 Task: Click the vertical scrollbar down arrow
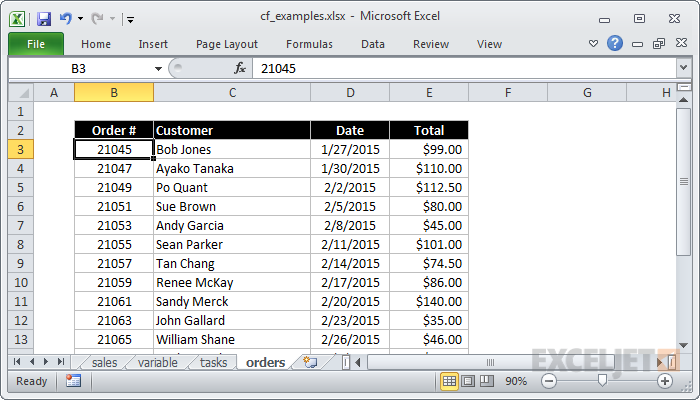coord(683,345)
